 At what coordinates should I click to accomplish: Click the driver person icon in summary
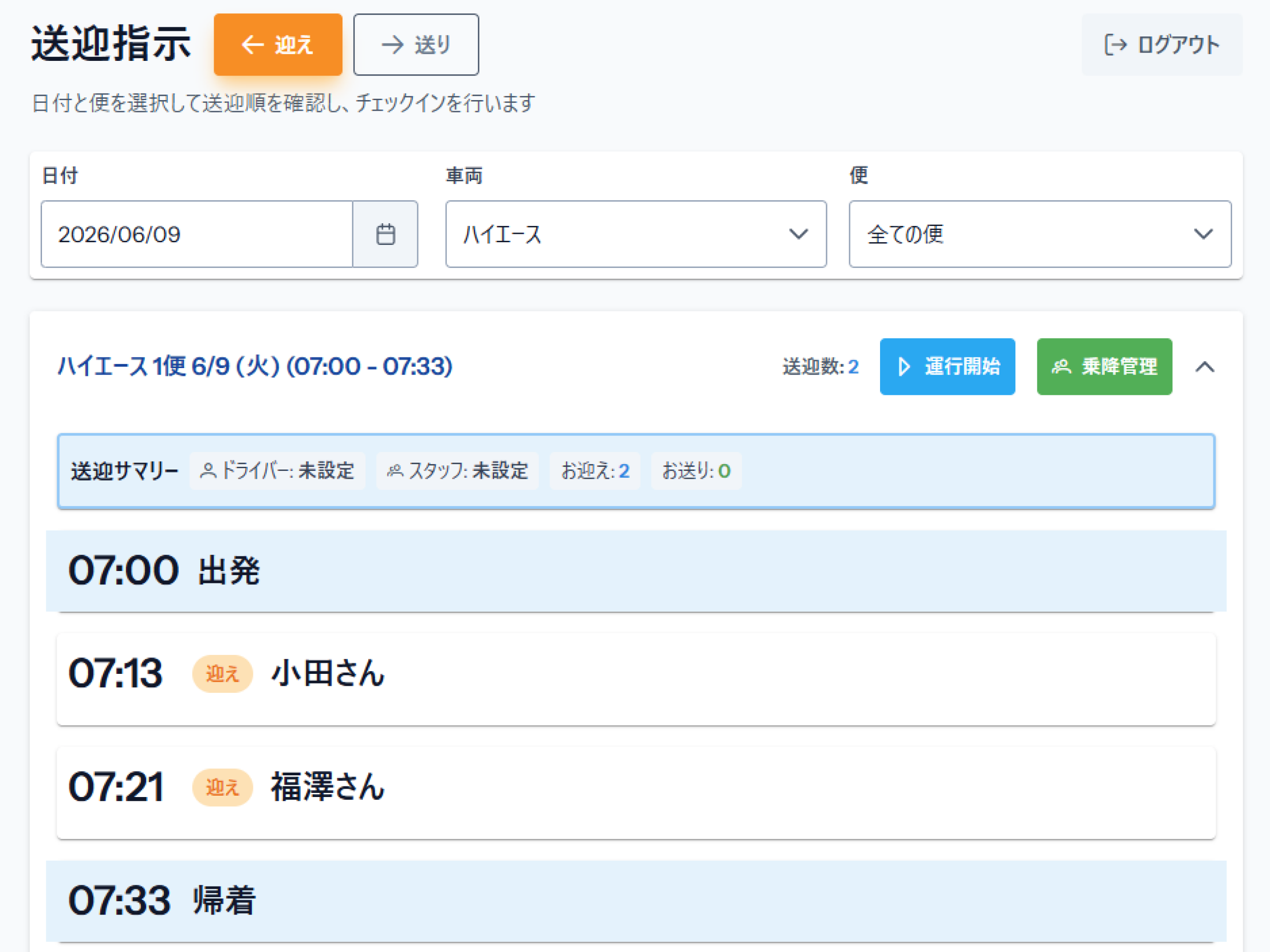tap(208, 471)
